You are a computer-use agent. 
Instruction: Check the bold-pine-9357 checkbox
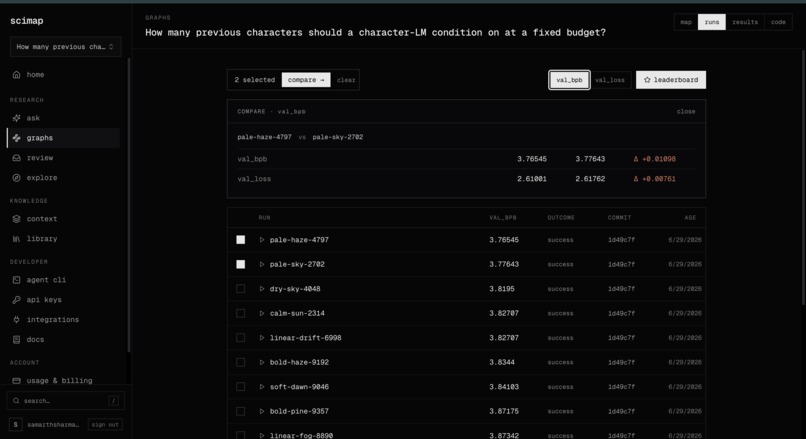(241, 411)
